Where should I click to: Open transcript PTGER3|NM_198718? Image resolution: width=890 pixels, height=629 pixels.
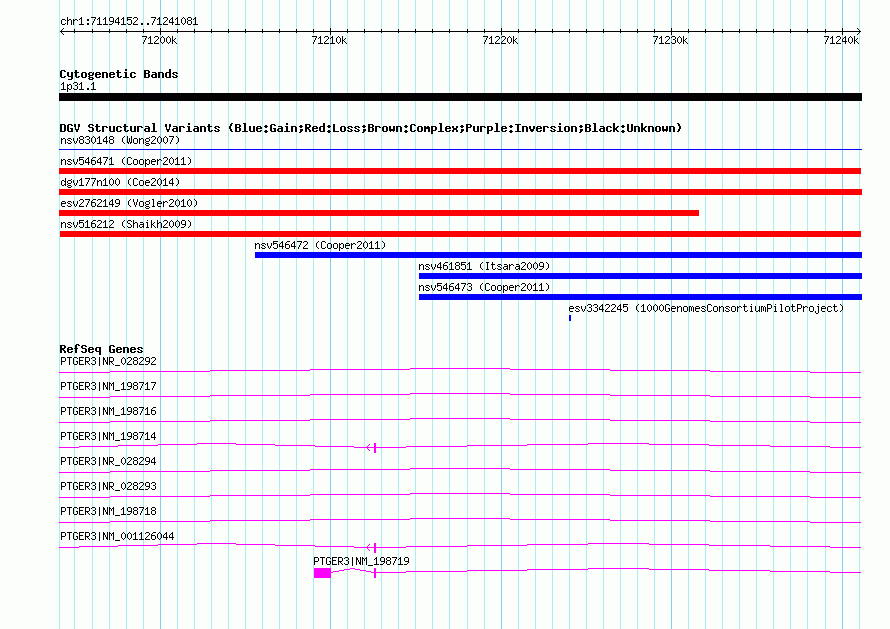point(108,511)
